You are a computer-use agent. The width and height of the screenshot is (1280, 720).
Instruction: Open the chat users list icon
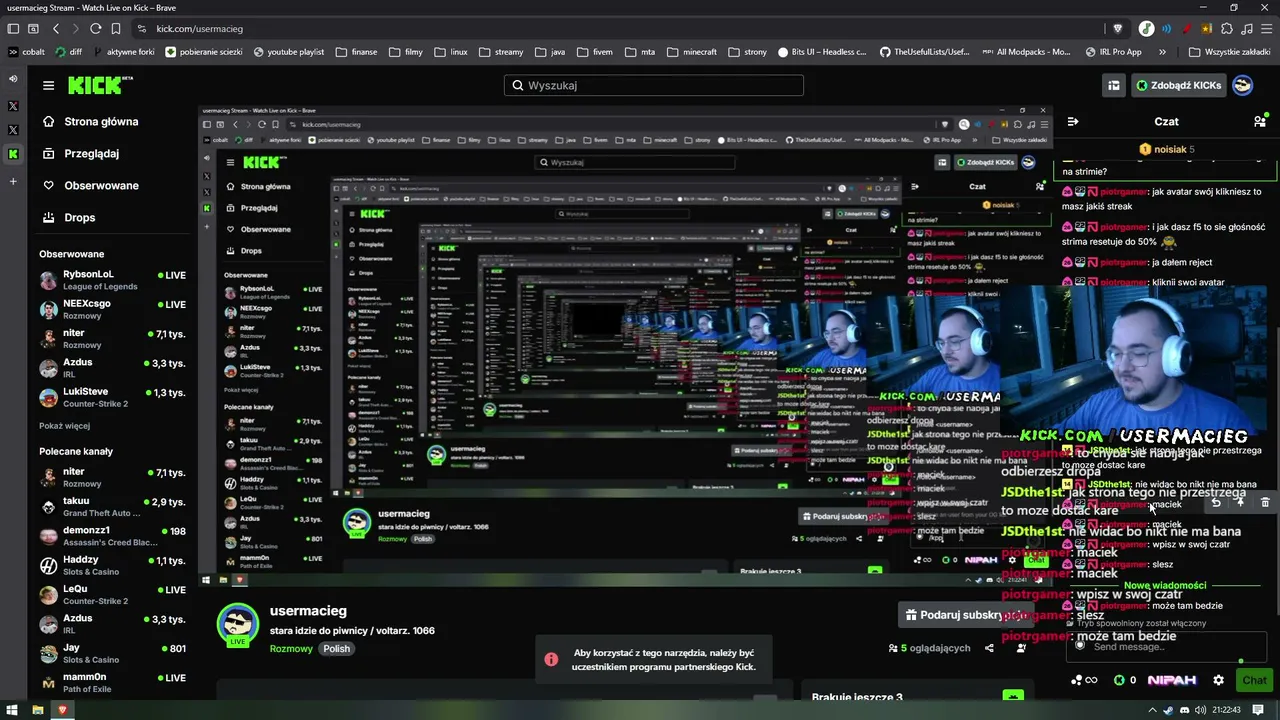pos(1259,121)
